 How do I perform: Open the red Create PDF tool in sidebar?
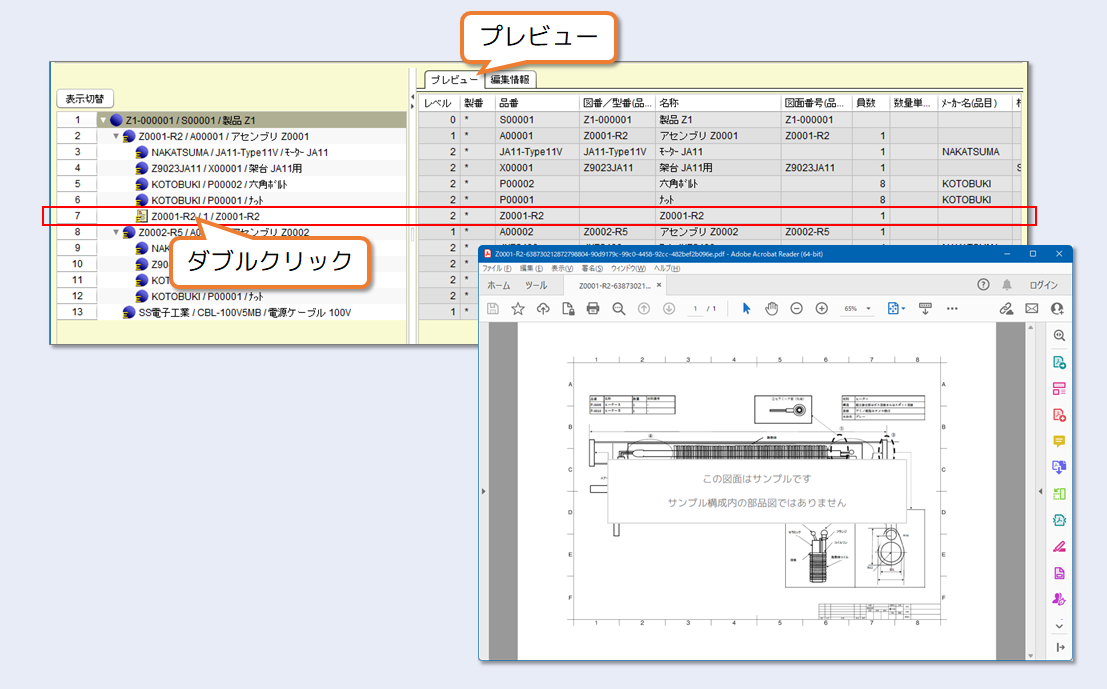coord(1059,415)
